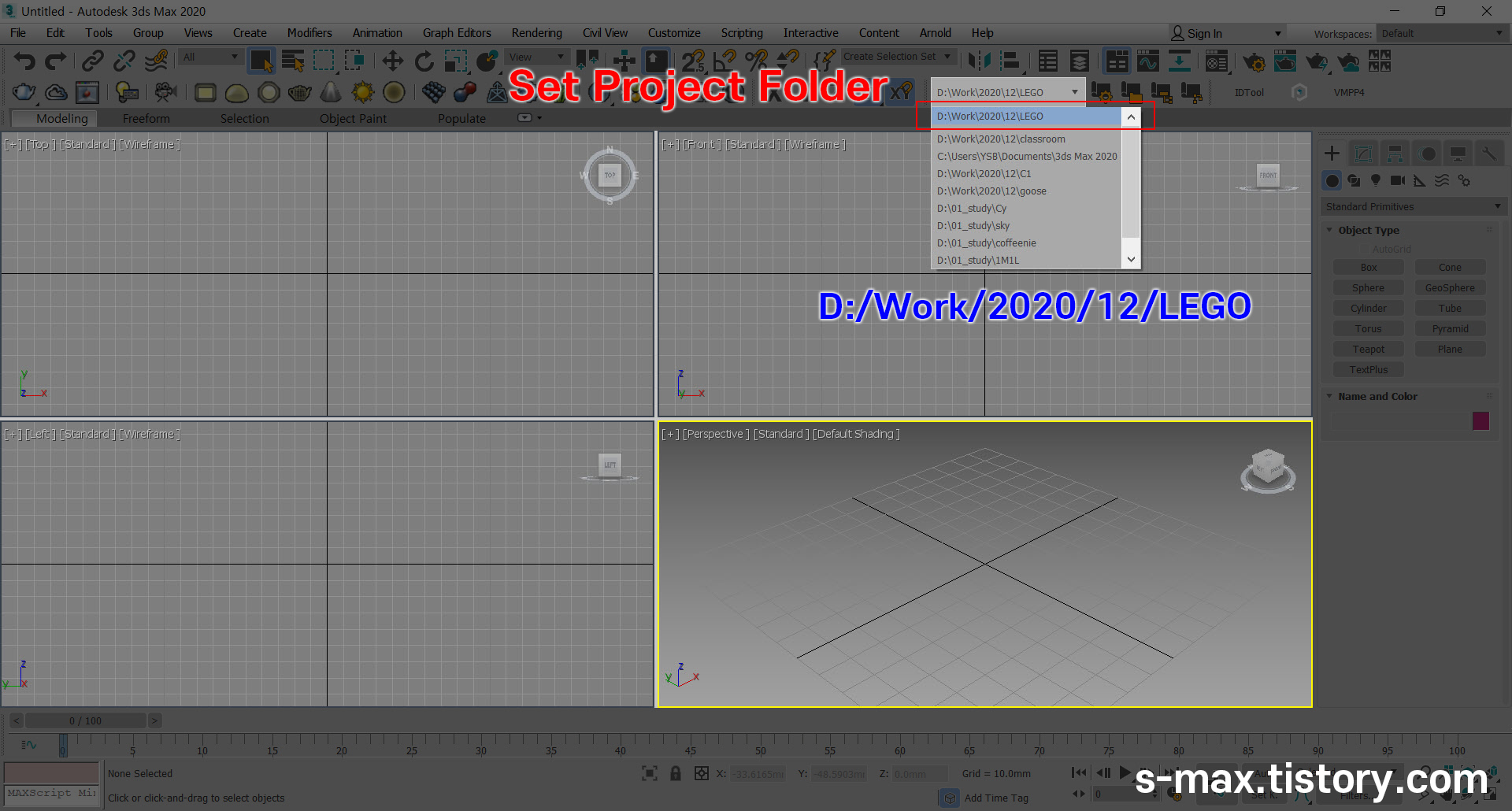Switch create category to Shapes
1512x811 pixels.
1354,180
